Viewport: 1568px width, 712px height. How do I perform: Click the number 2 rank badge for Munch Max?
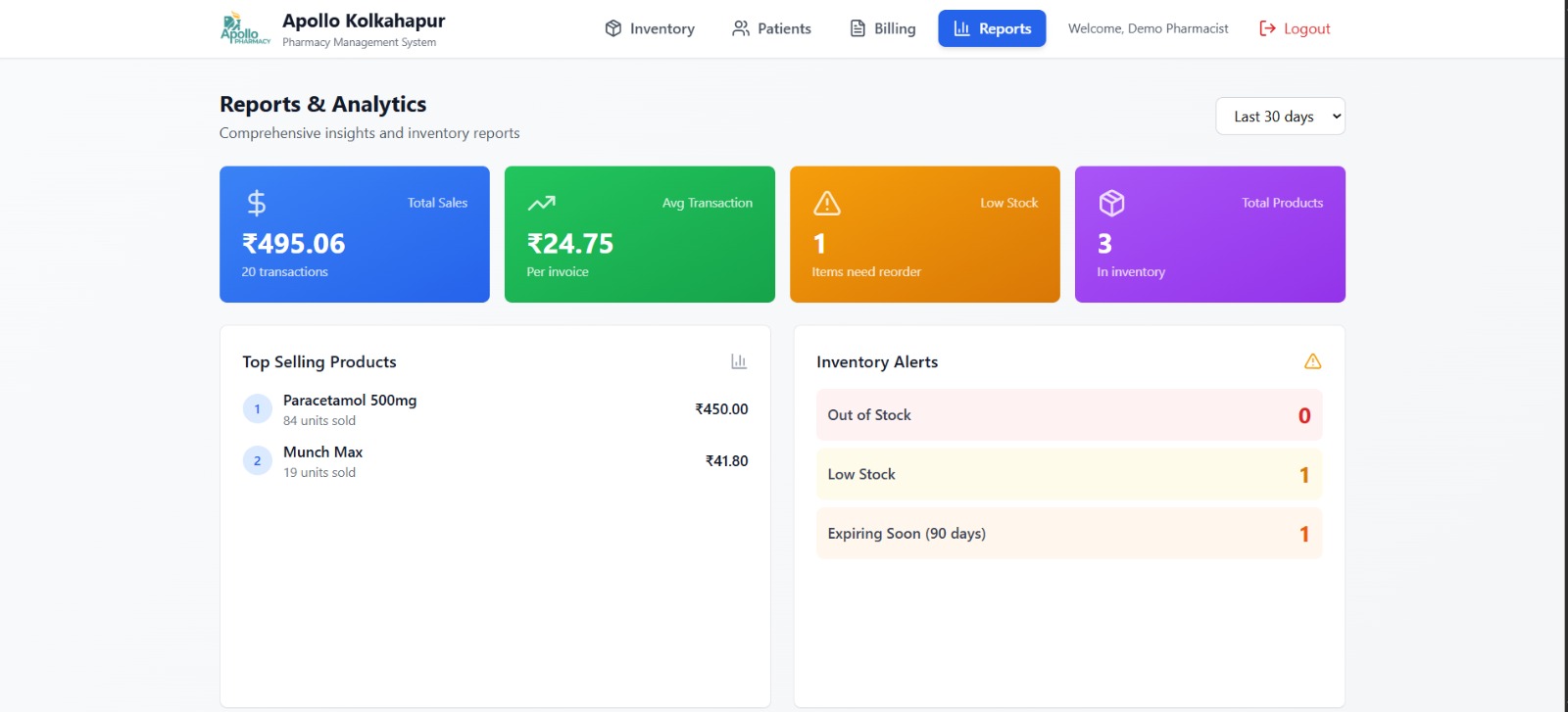[257, 461]
